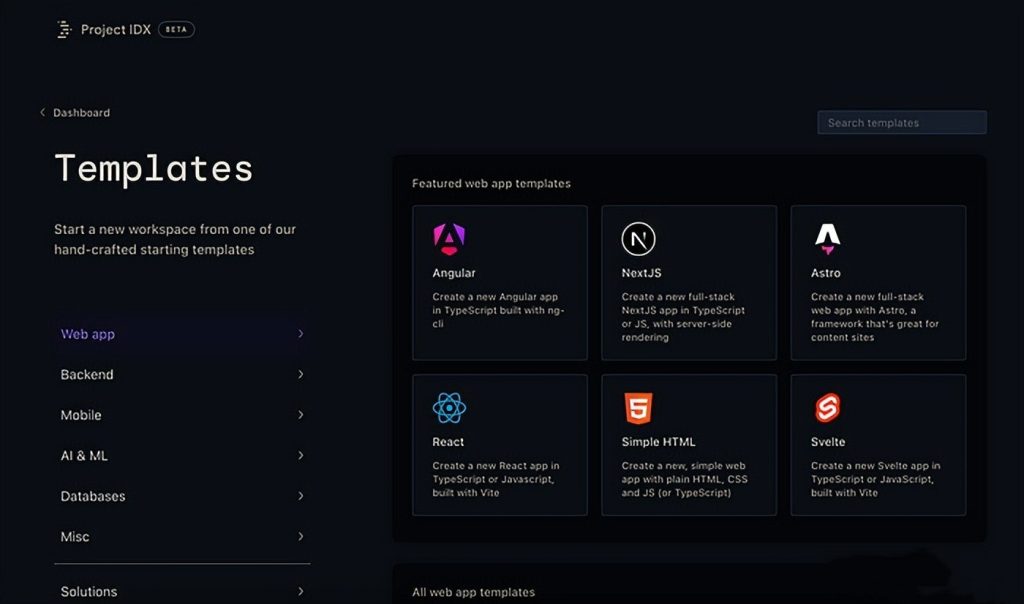
Task: Focus the Search templates field
Action: tap(901, 123)
